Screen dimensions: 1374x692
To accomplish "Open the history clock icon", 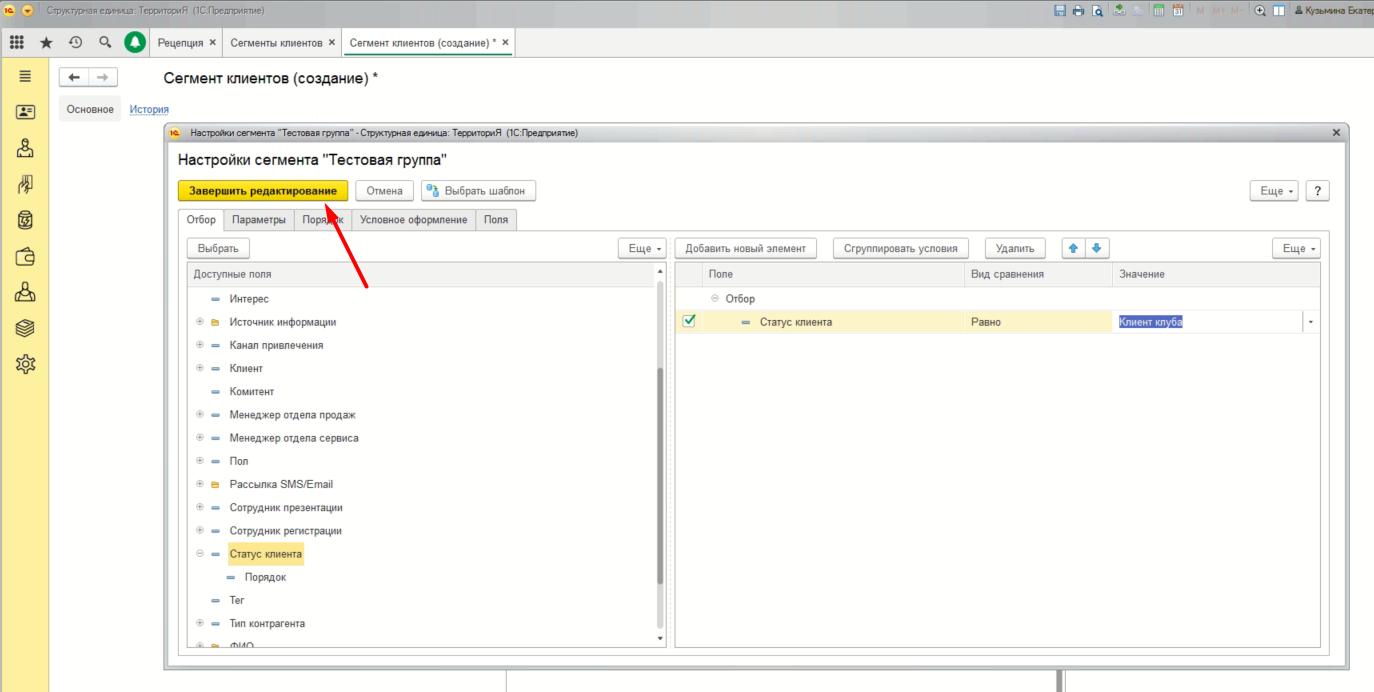I will 75,43.
